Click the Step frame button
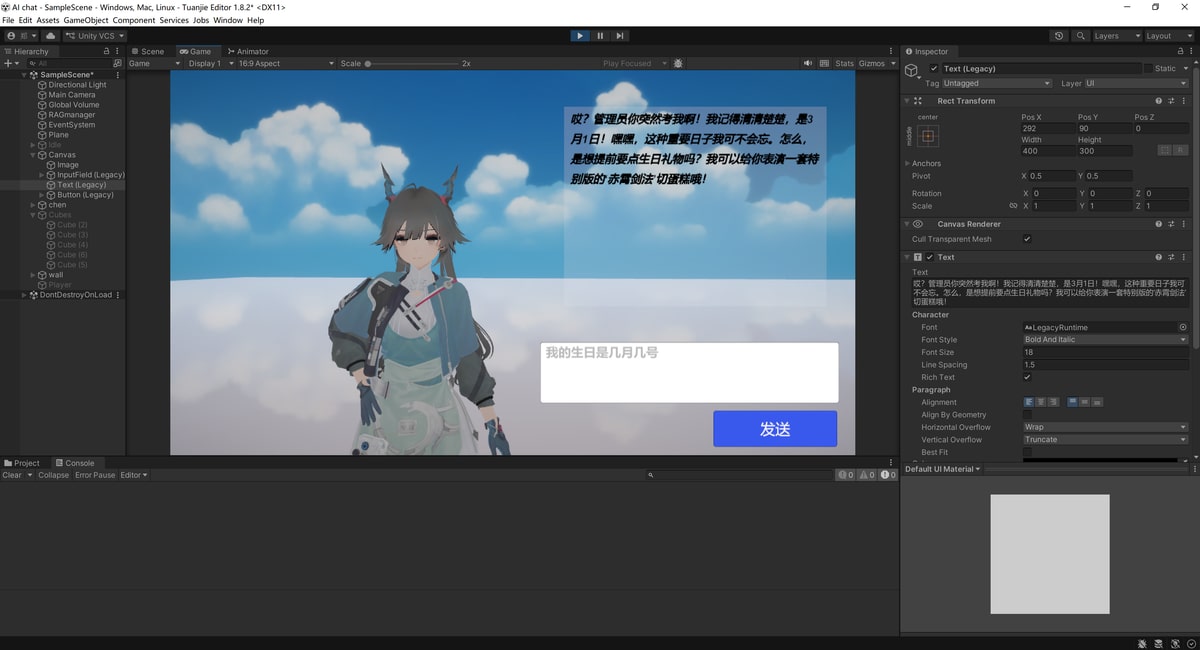 (620, 36)
